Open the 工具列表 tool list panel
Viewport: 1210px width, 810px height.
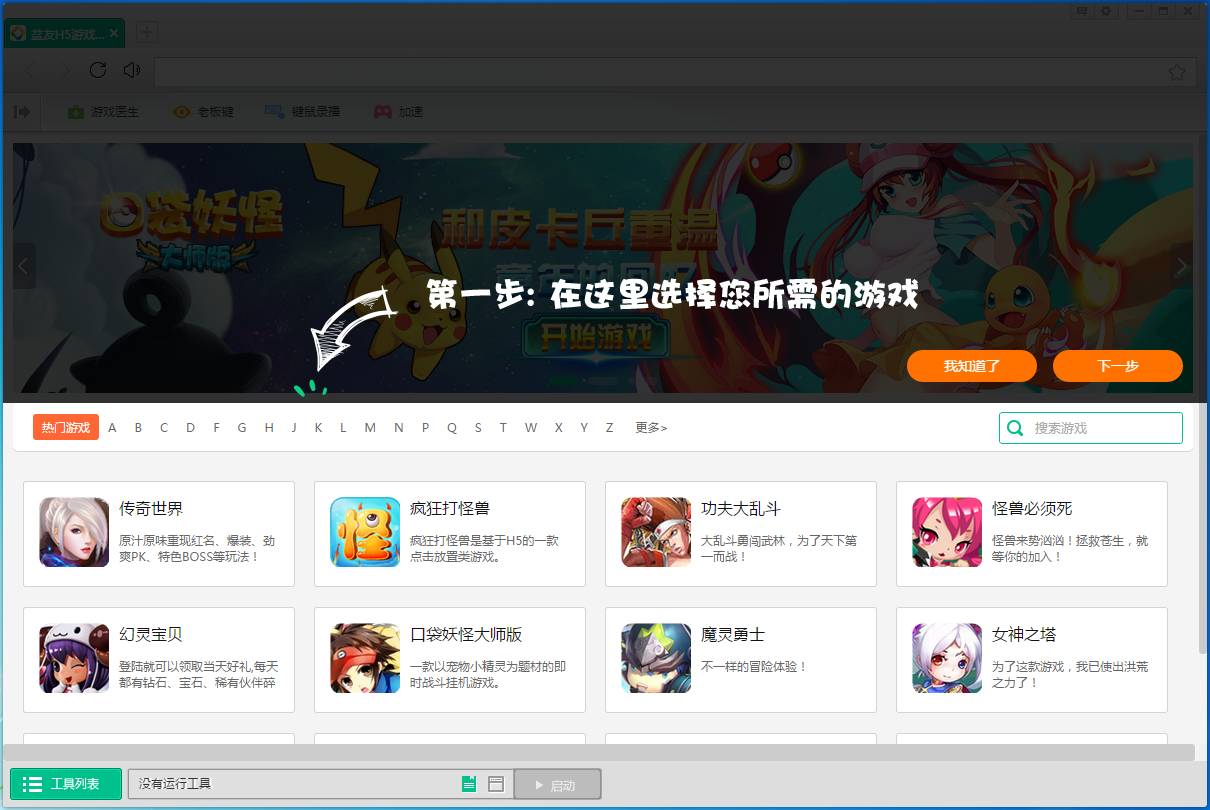click(64, 784)
